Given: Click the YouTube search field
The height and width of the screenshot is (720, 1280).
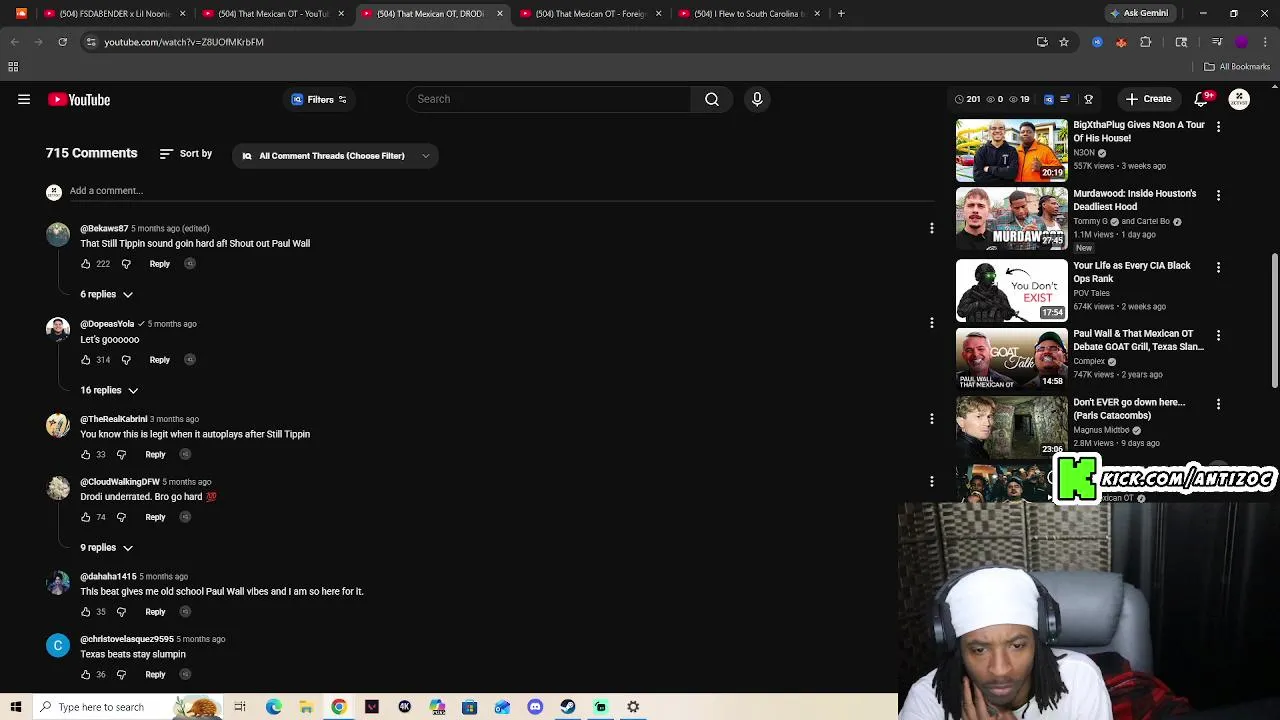Looking at the screenshot, I should point(549,99).
